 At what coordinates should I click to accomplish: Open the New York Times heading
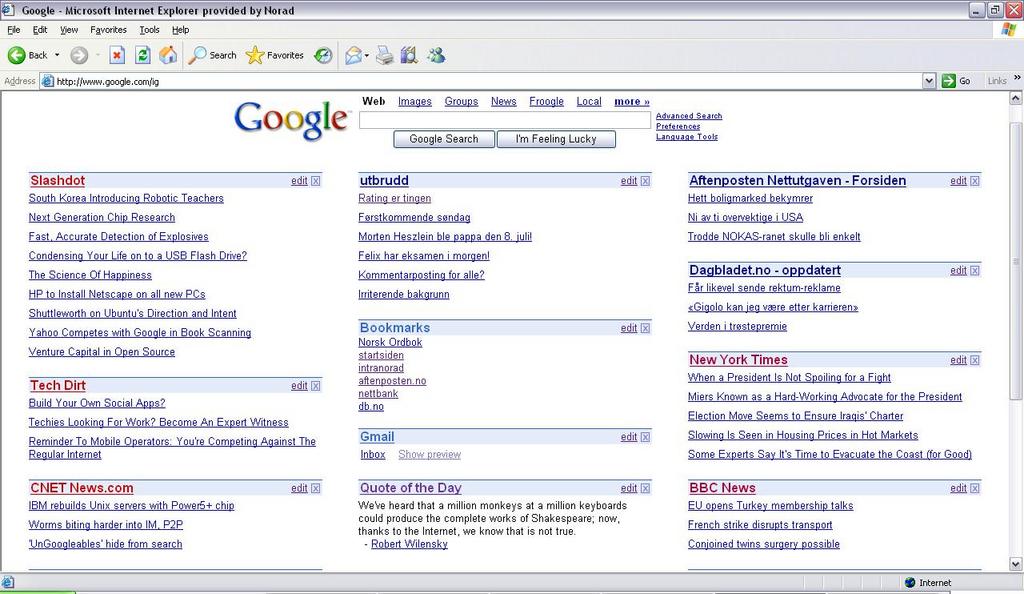(738, 360)
